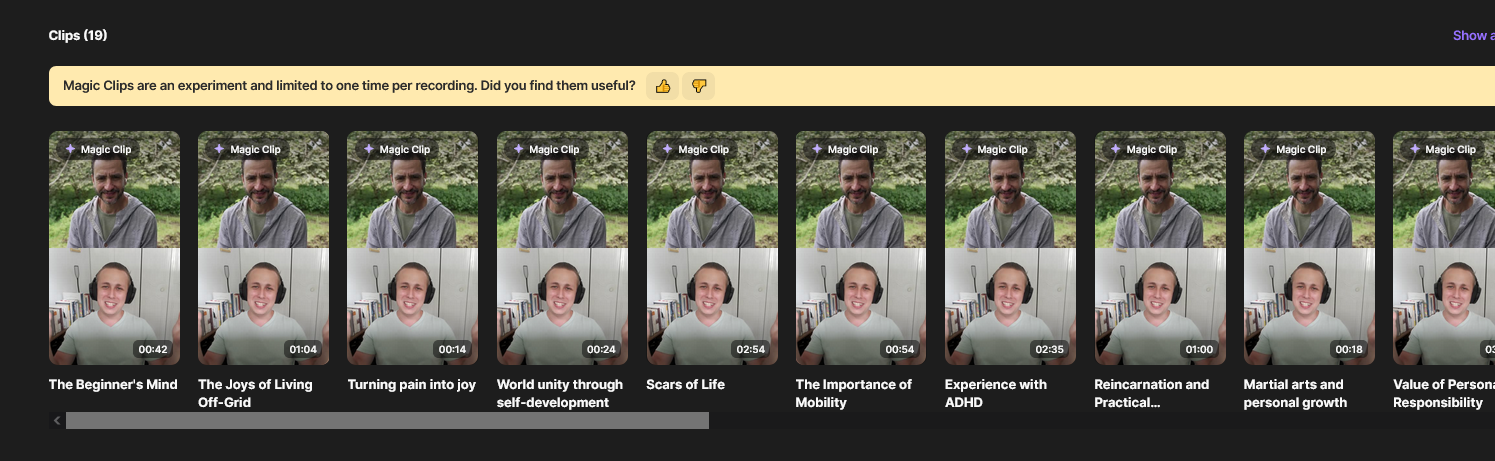Screen dimensions: 1495x461
Task: Open the Show all link
Action: click(x=1473, y=35)
